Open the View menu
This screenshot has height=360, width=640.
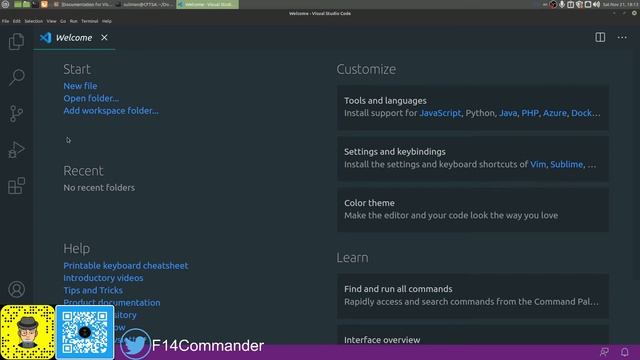(51, 21)
